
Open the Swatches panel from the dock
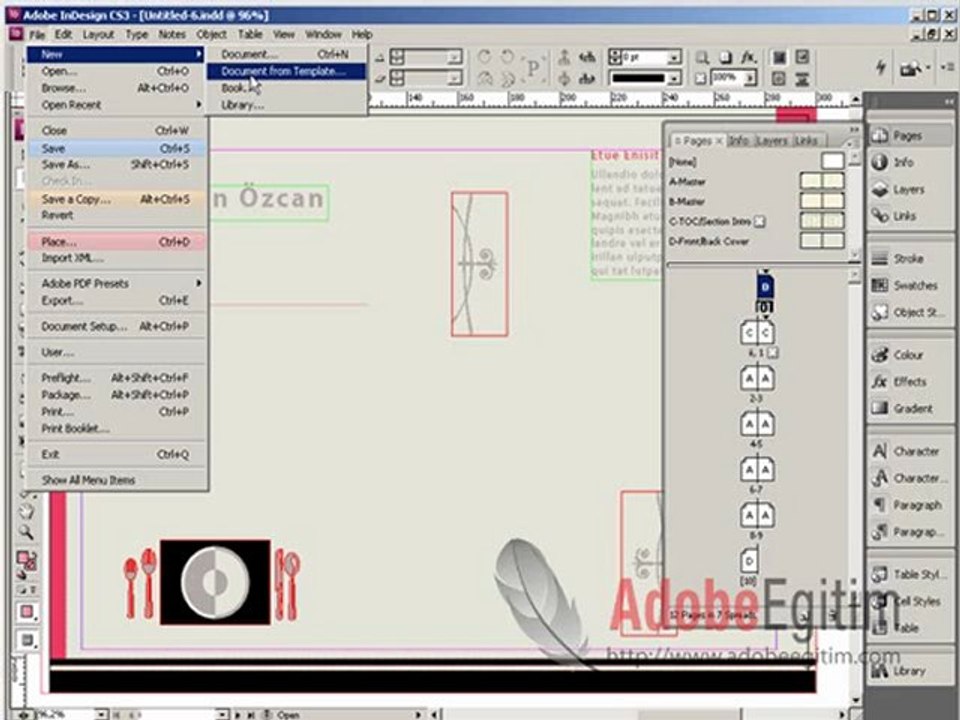pyautogui.click(x=909, y=285)
